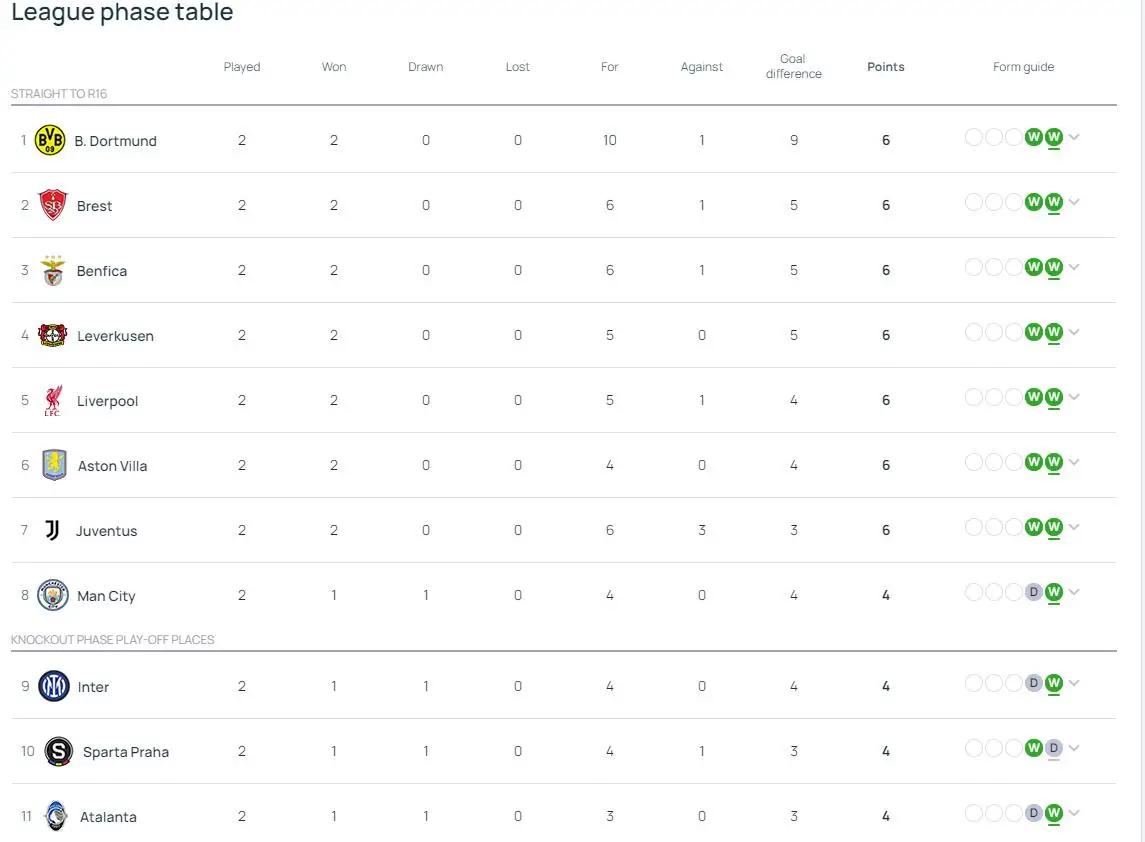The image size is (1145, 842).
Task: Click the Brest club crest
Action: tap(53, 205)
